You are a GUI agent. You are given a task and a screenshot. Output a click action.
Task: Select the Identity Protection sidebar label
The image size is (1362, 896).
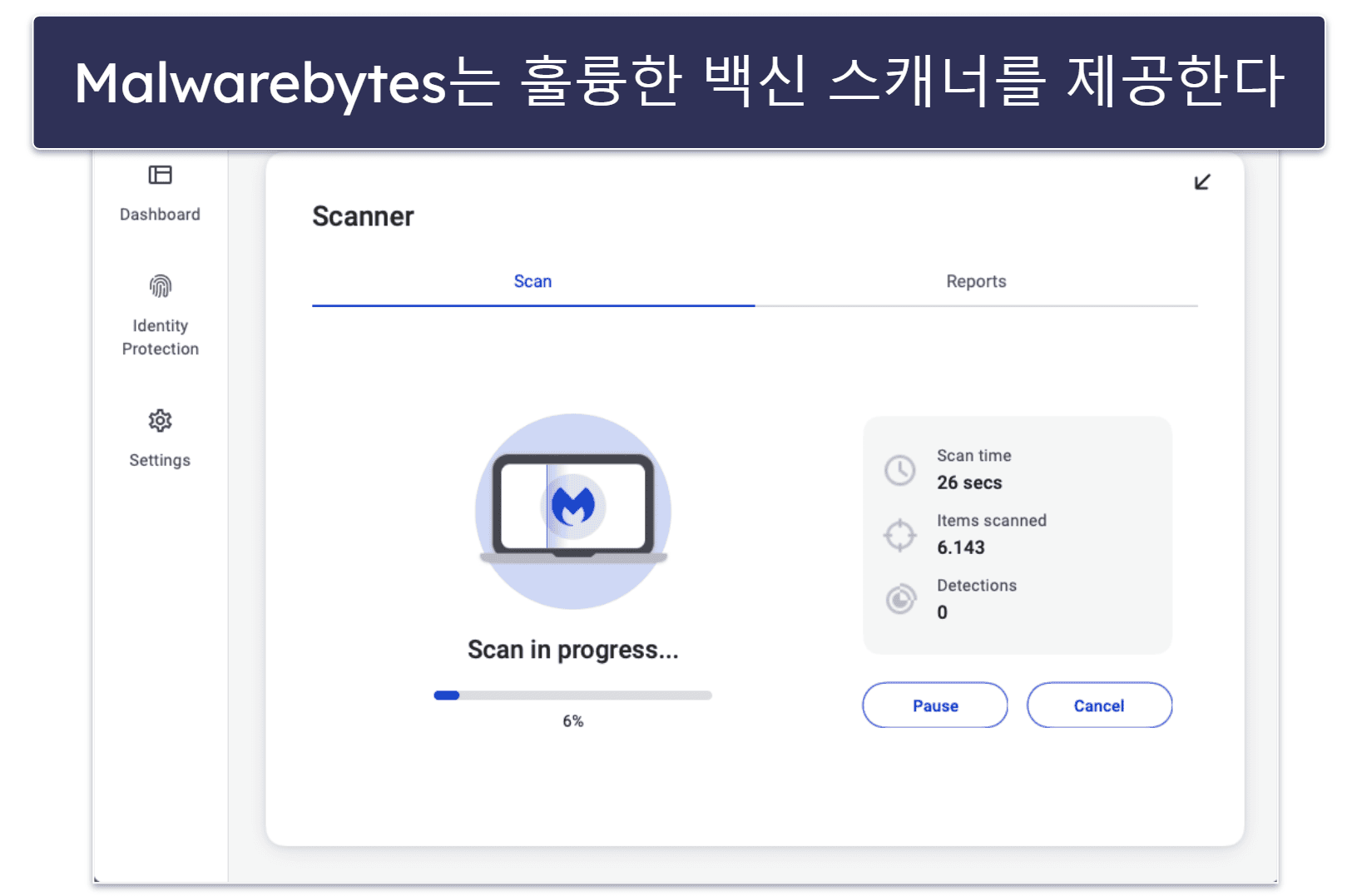(x=160, y=337)
